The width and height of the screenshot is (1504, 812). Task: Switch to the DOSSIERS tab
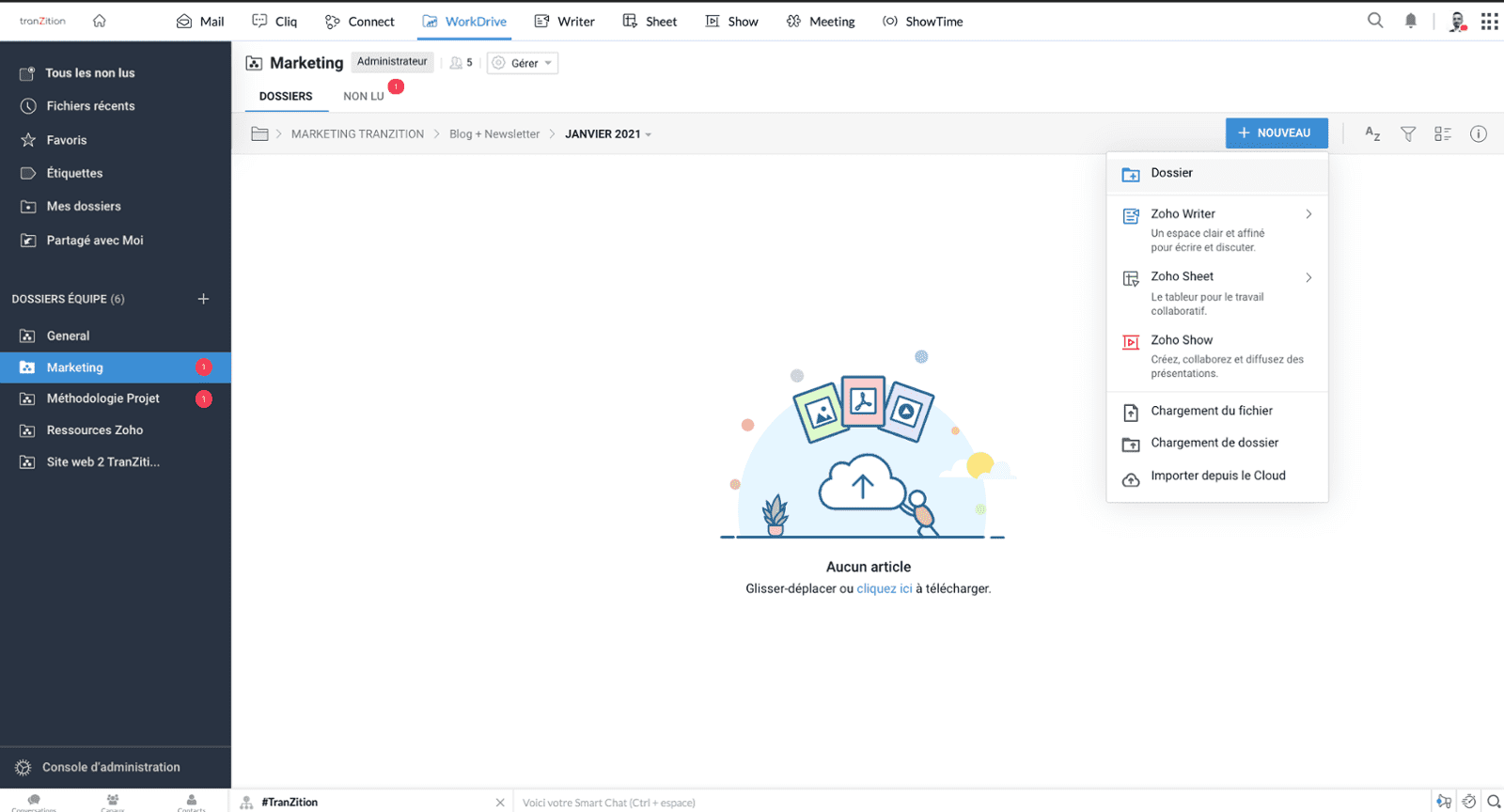point(286,96)
